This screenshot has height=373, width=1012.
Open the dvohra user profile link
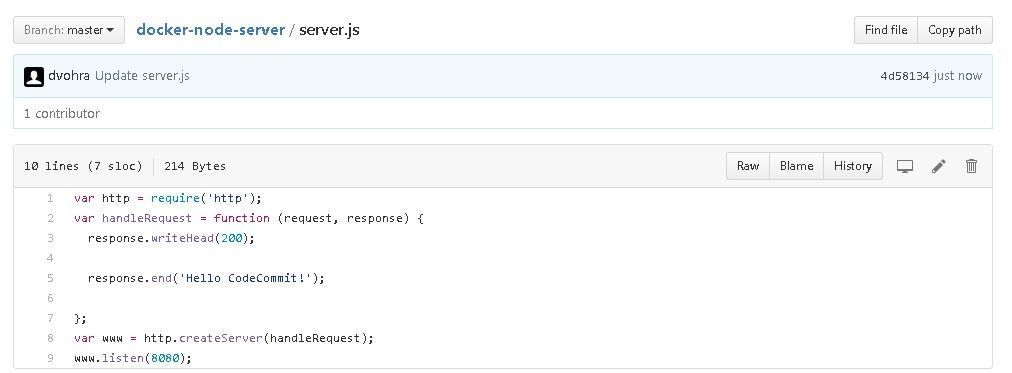click(69, 76)
